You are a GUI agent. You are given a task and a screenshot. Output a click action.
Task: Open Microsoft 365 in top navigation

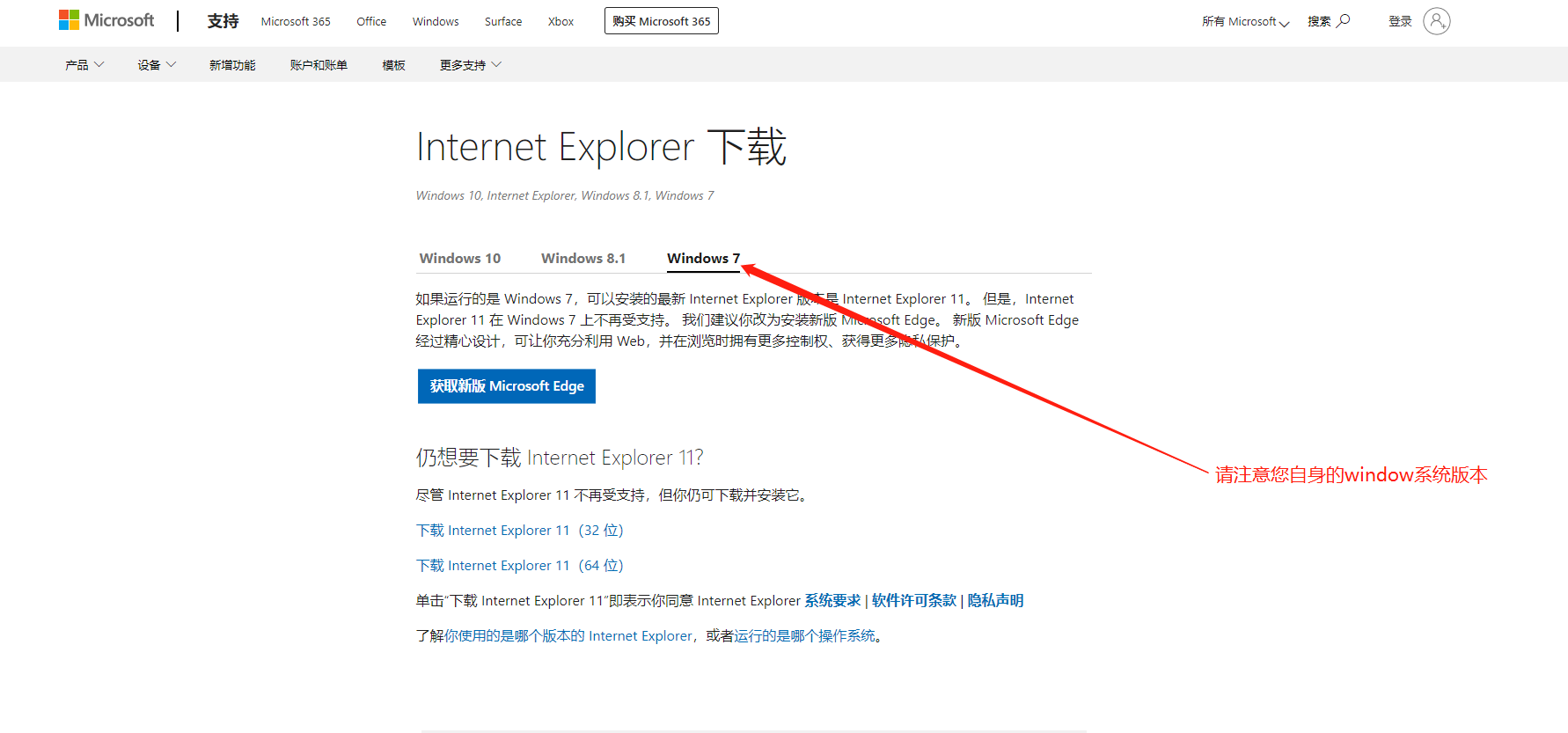tap(296, 21)
